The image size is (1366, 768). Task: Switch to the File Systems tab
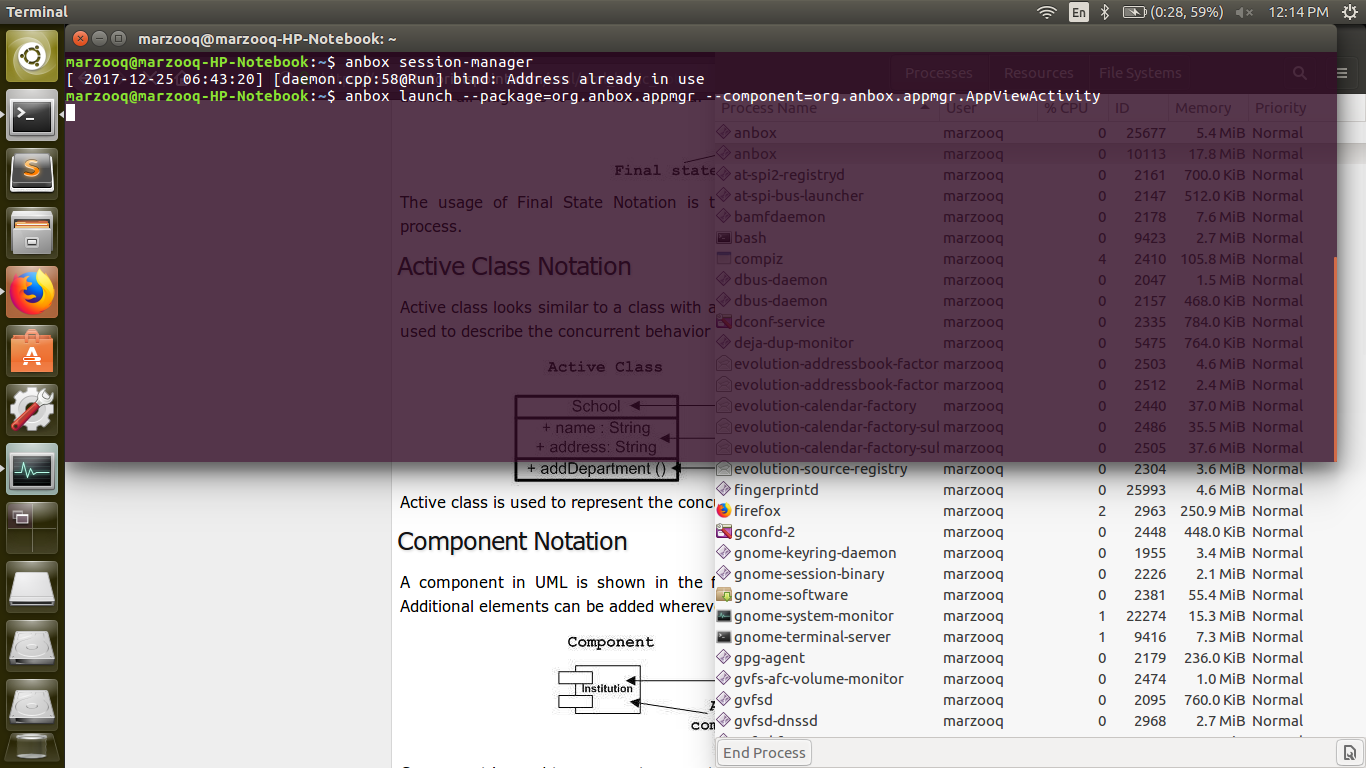pyautogui.click(x=1139, y=72)
